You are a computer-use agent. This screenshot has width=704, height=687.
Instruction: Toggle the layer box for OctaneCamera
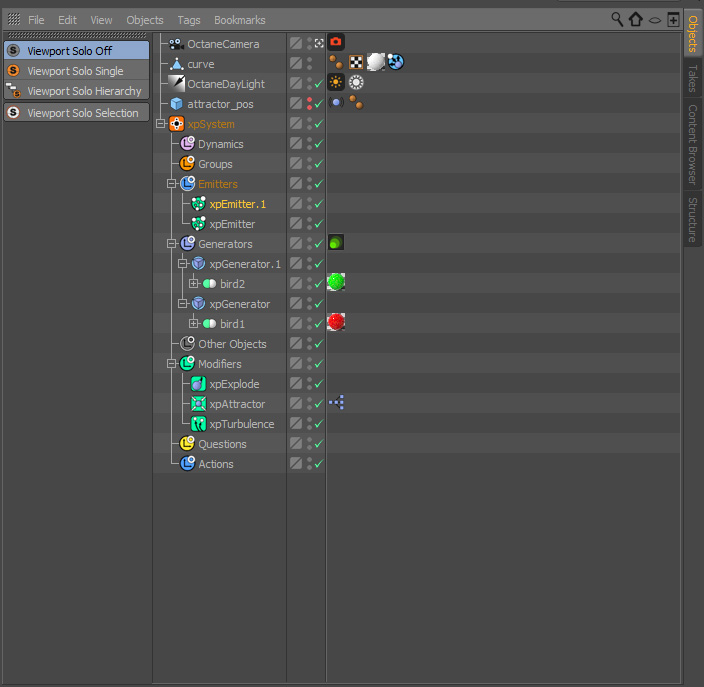click(x=296, y=43)
